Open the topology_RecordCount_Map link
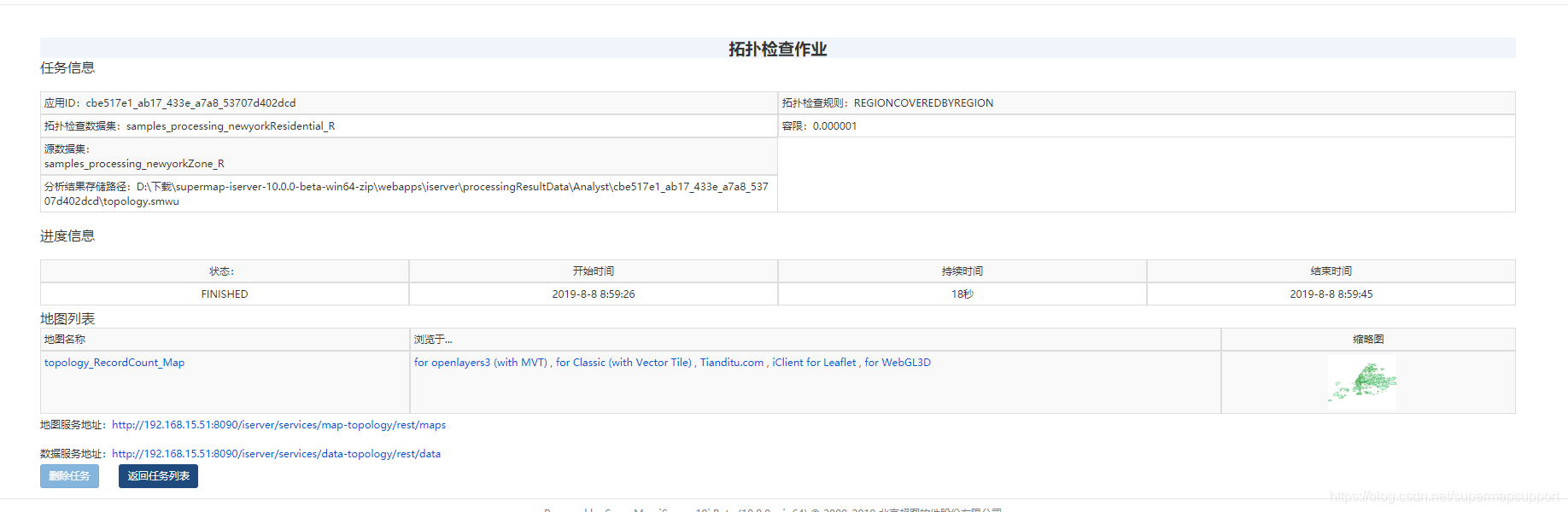 pos(114,363)
